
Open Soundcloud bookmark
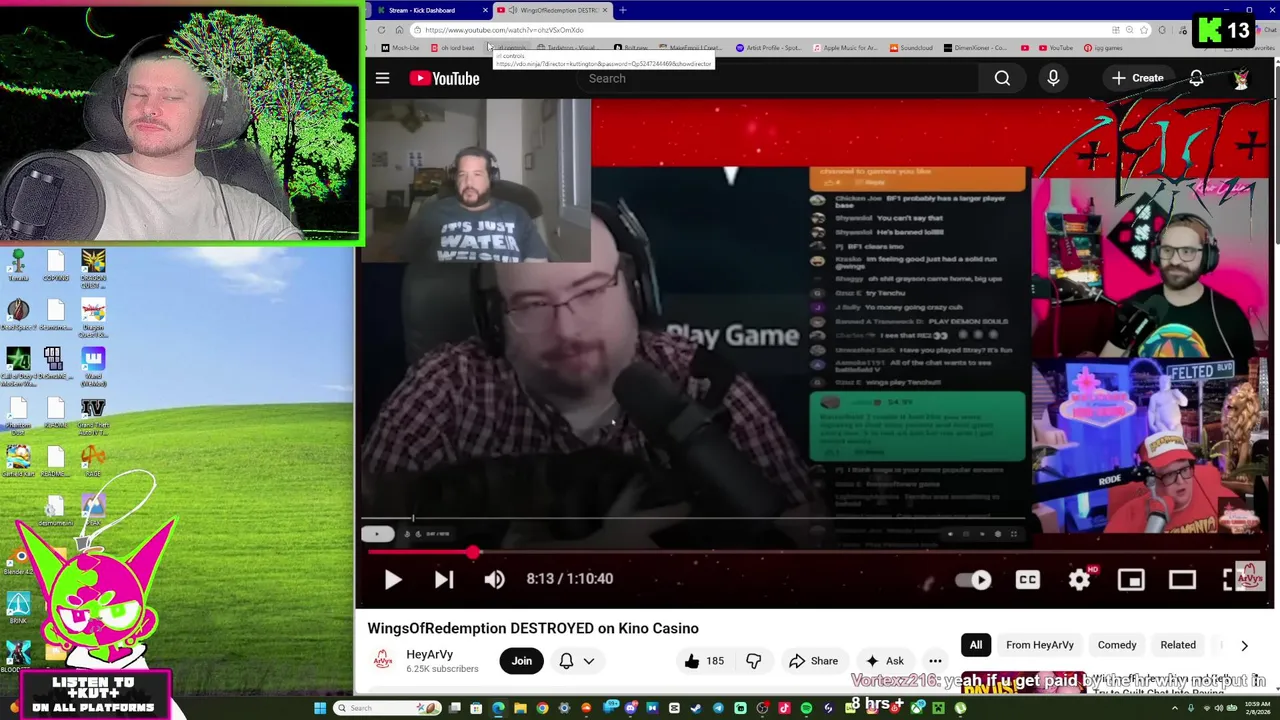912,48
